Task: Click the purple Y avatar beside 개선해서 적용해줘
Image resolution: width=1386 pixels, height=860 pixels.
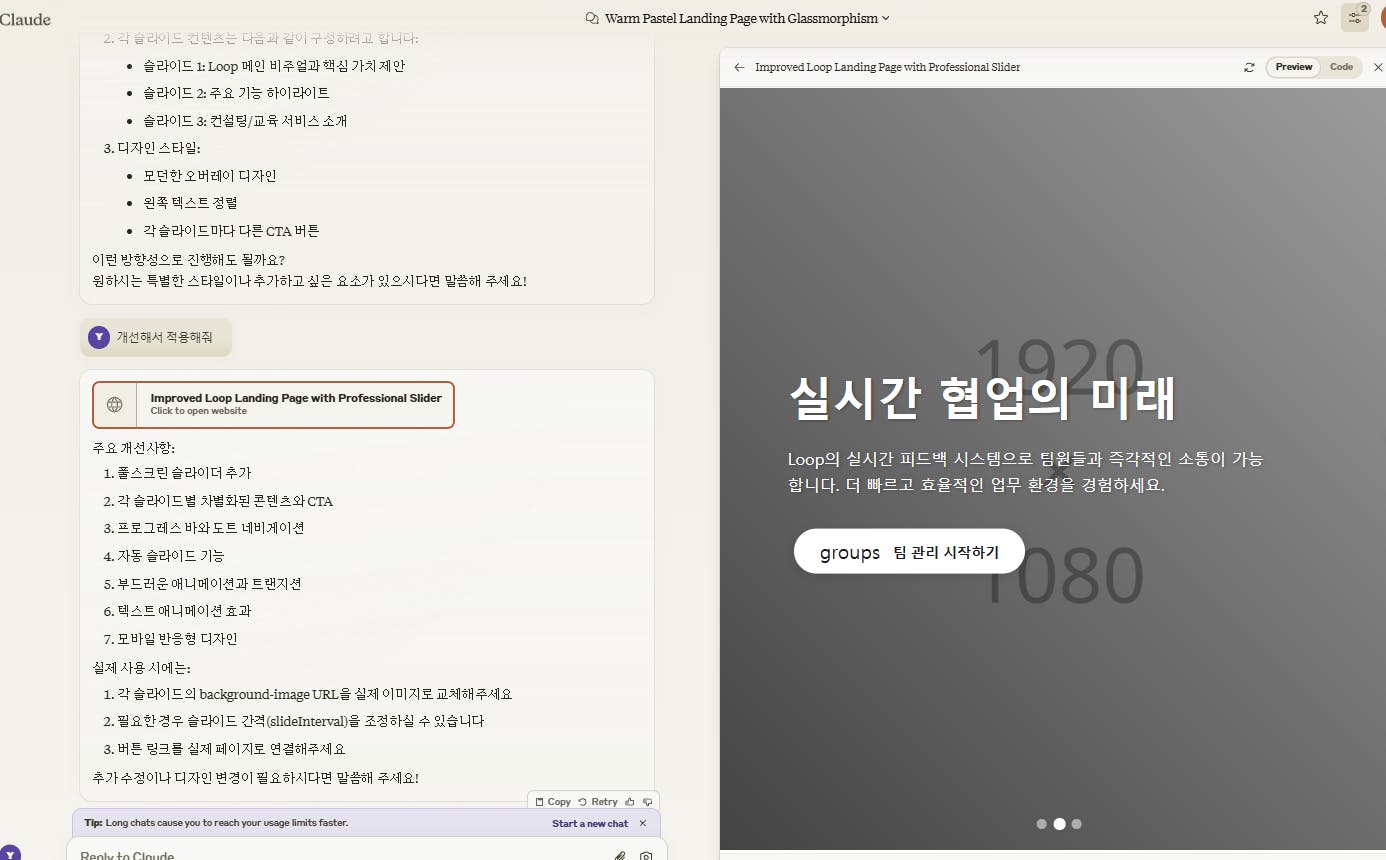Action: pyautogui.click(x=98, y=337)
